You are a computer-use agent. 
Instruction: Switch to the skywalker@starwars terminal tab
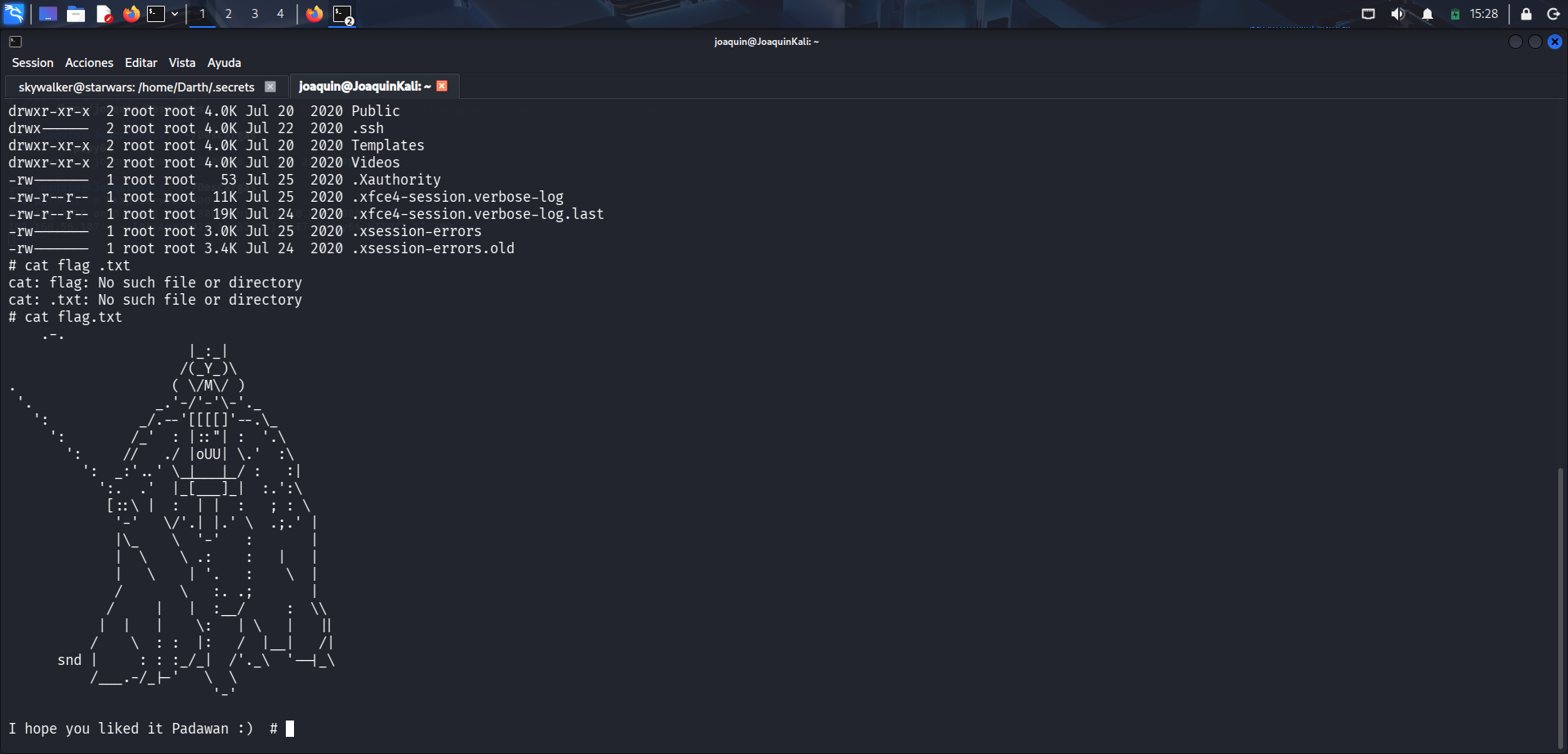coord(136,87)
